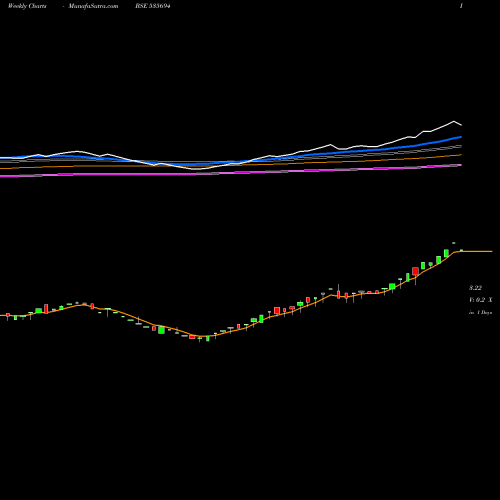Click the "Weekly Charts" title text
500x500 pixels.
[x=27, y=6]
